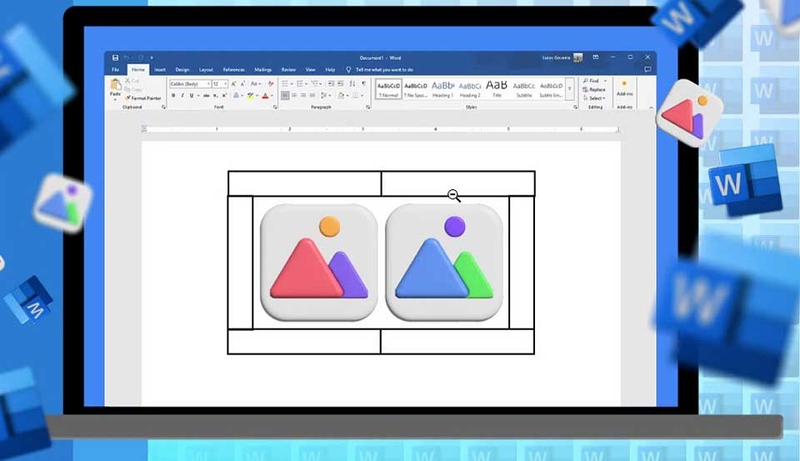Screen dimensions: 800x461
Task: Toggle strikethrough formatting
Action: (206, 95)
